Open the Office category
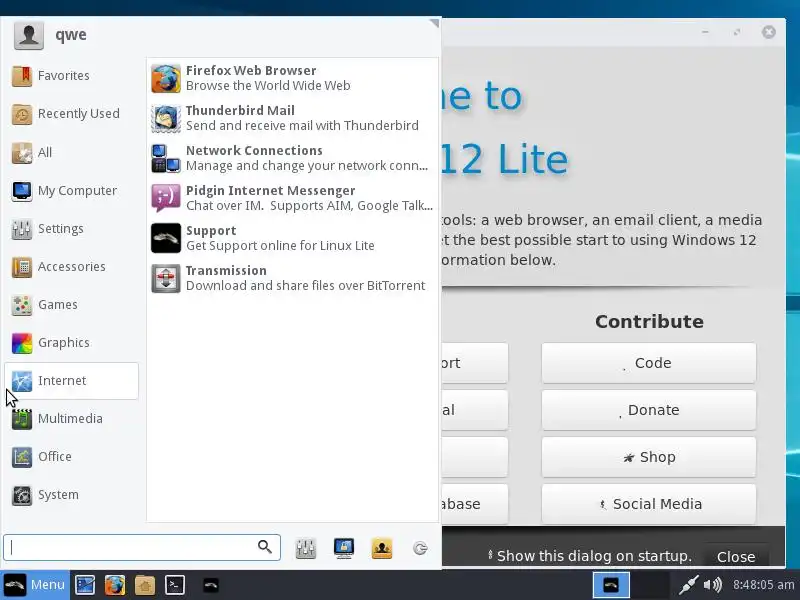 click(x=71, y=457)
